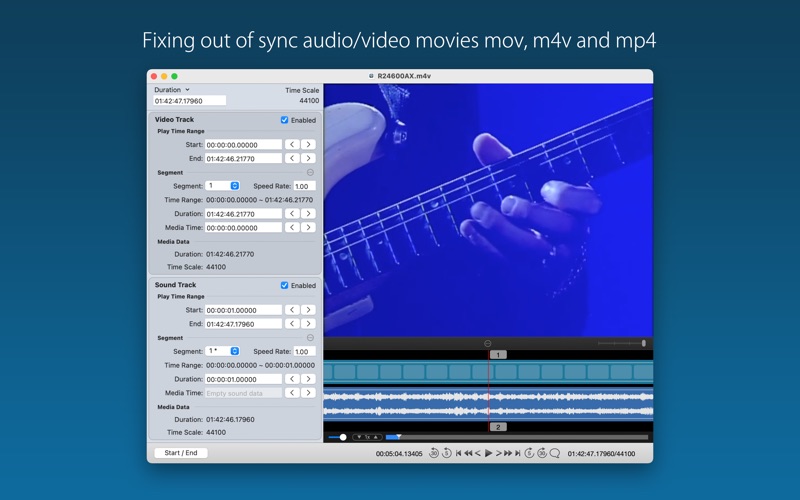Click the Sound Track End field

coord(243,323)
